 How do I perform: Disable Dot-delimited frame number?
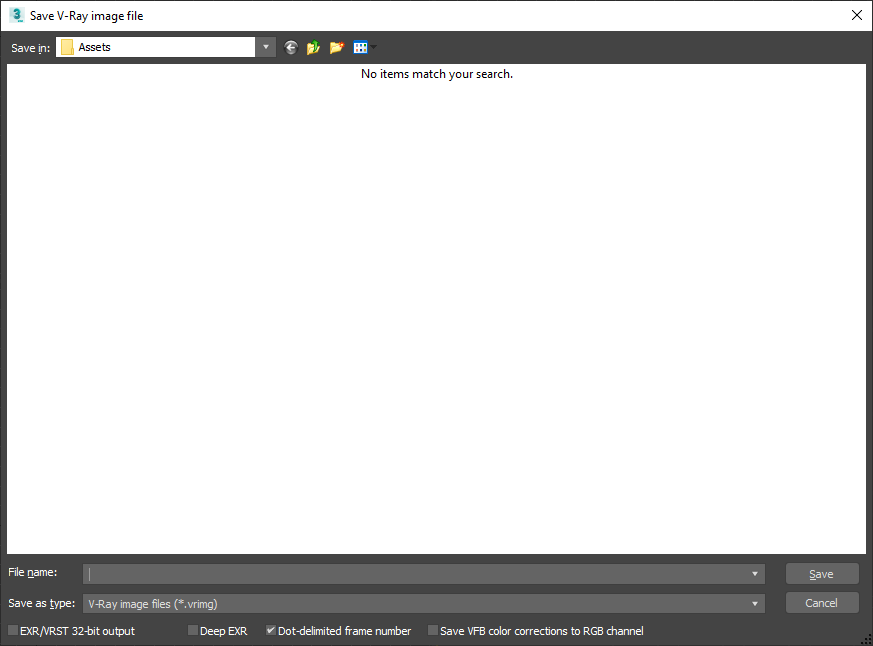[x=270, y=631]
